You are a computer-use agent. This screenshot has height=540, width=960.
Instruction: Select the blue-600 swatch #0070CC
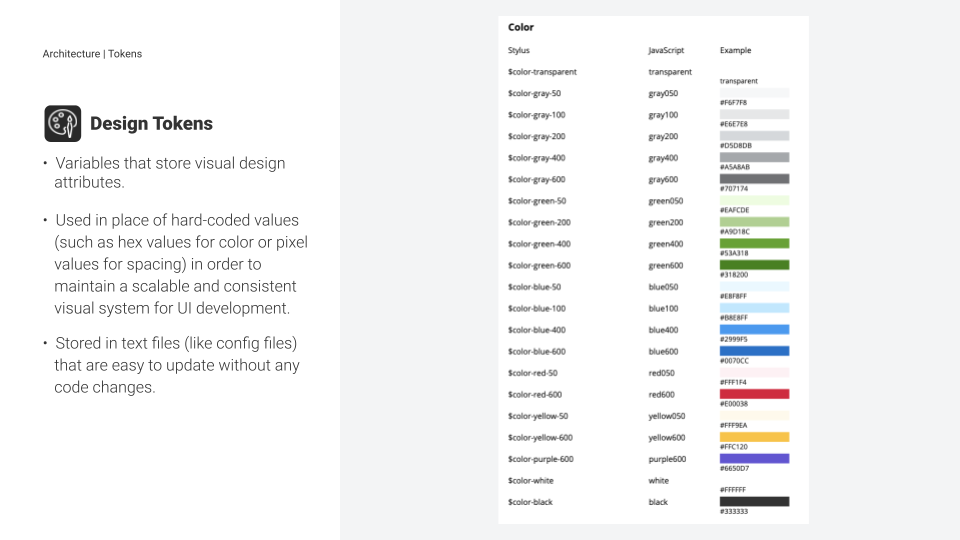click(x=754, y=351)
